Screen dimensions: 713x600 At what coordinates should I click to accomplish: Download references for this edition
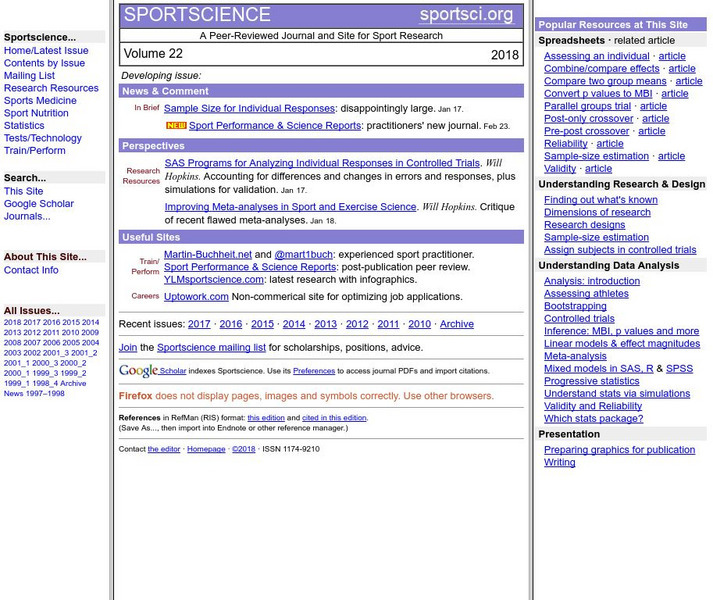click(x=266, y=418)
